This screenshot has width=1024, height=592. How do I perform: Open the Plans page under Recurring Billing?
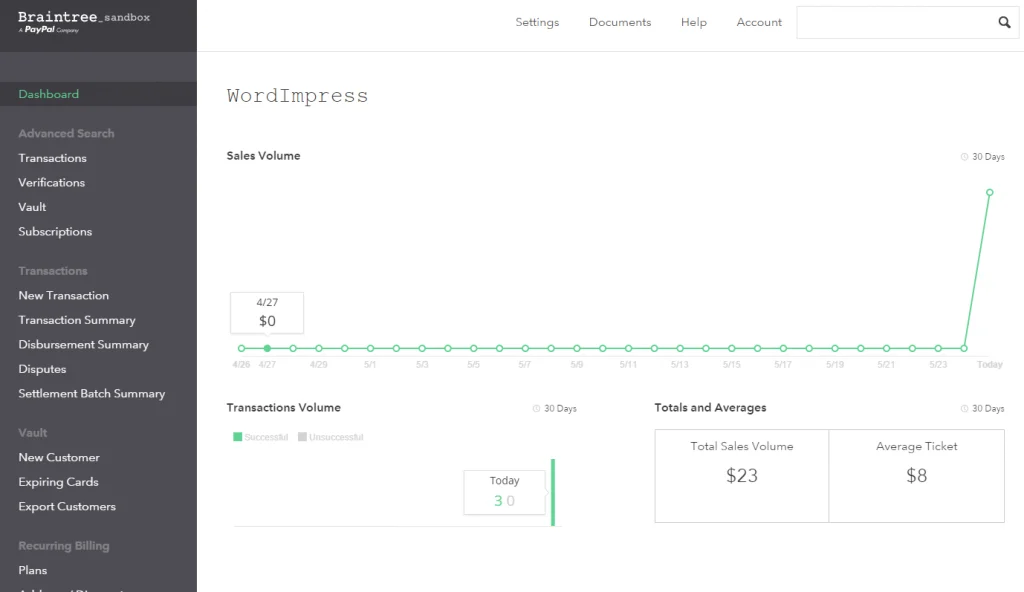pos(32,570)
